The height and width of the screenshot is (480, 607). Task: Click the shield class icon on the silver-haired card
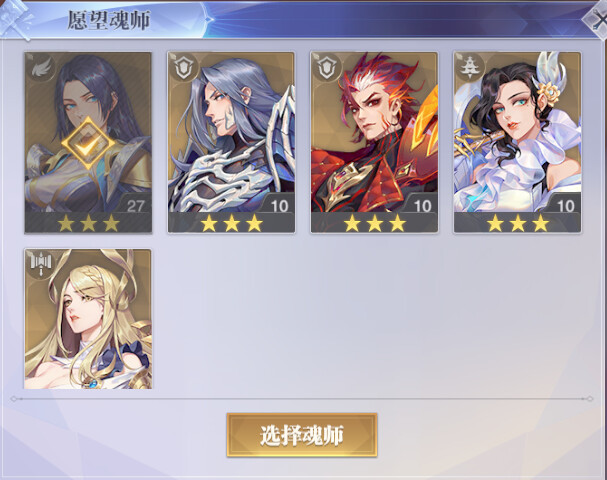click(183, 67)
